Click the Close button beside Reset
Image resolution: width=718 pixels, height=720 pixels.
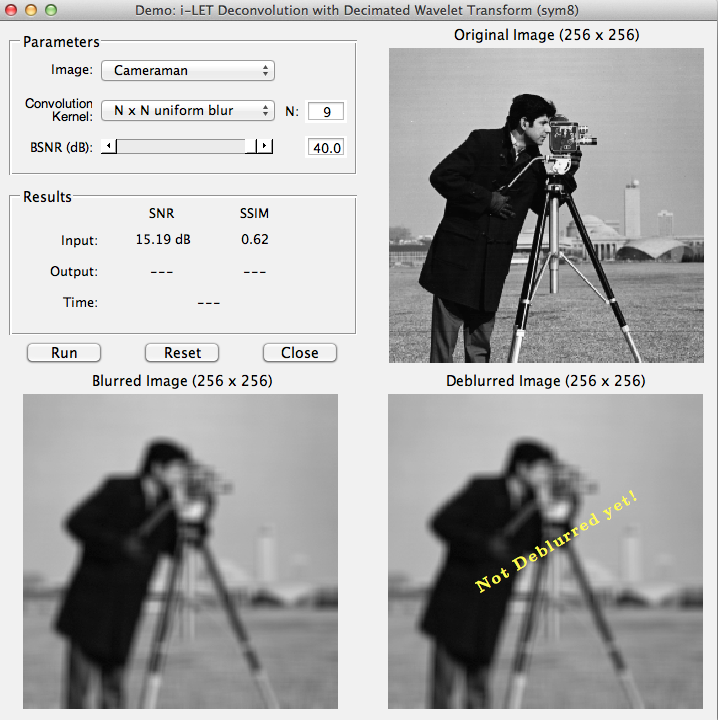pyautogui.click(x=299, y=353)
